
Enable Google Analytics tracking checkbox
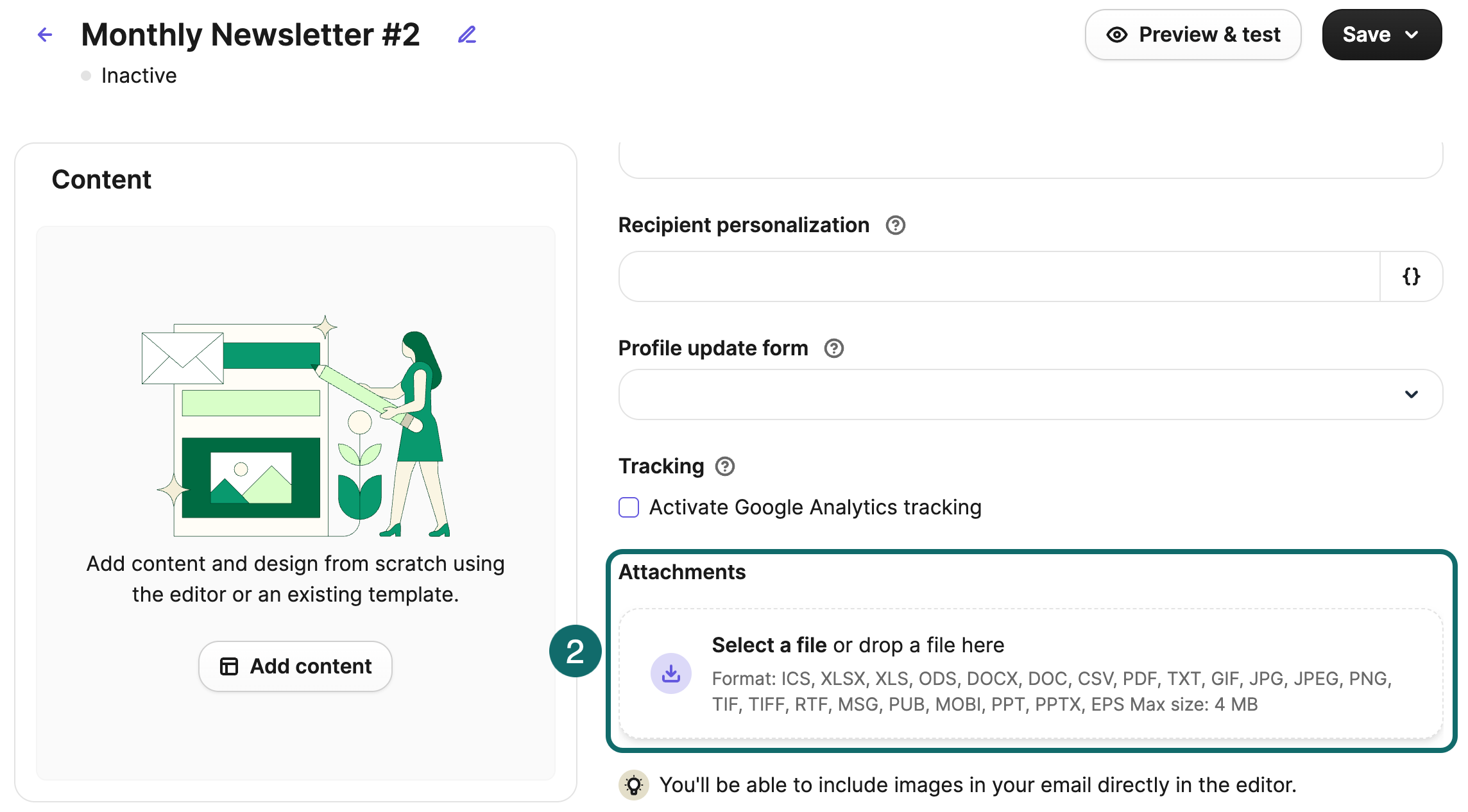[629, 507]
